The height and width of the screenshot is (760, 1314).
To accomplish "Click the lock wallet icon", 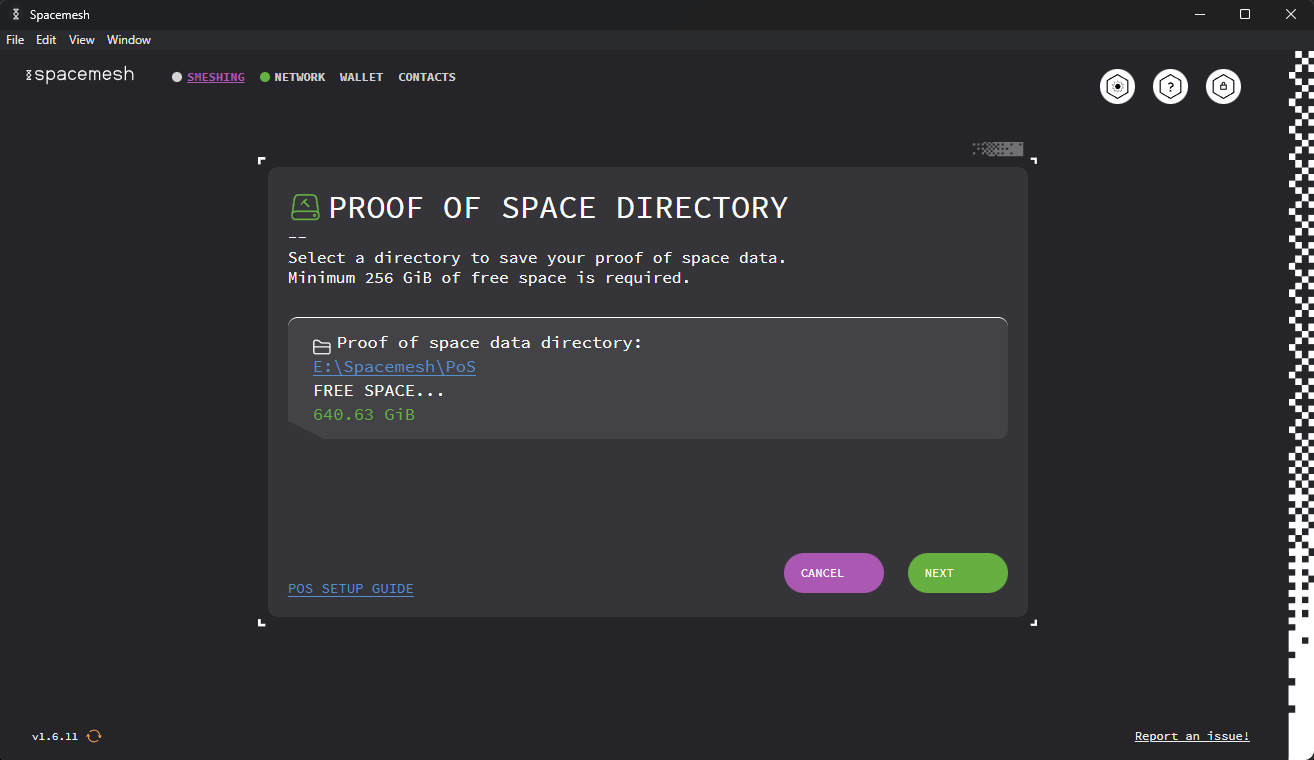I will tap(1223, 87).
